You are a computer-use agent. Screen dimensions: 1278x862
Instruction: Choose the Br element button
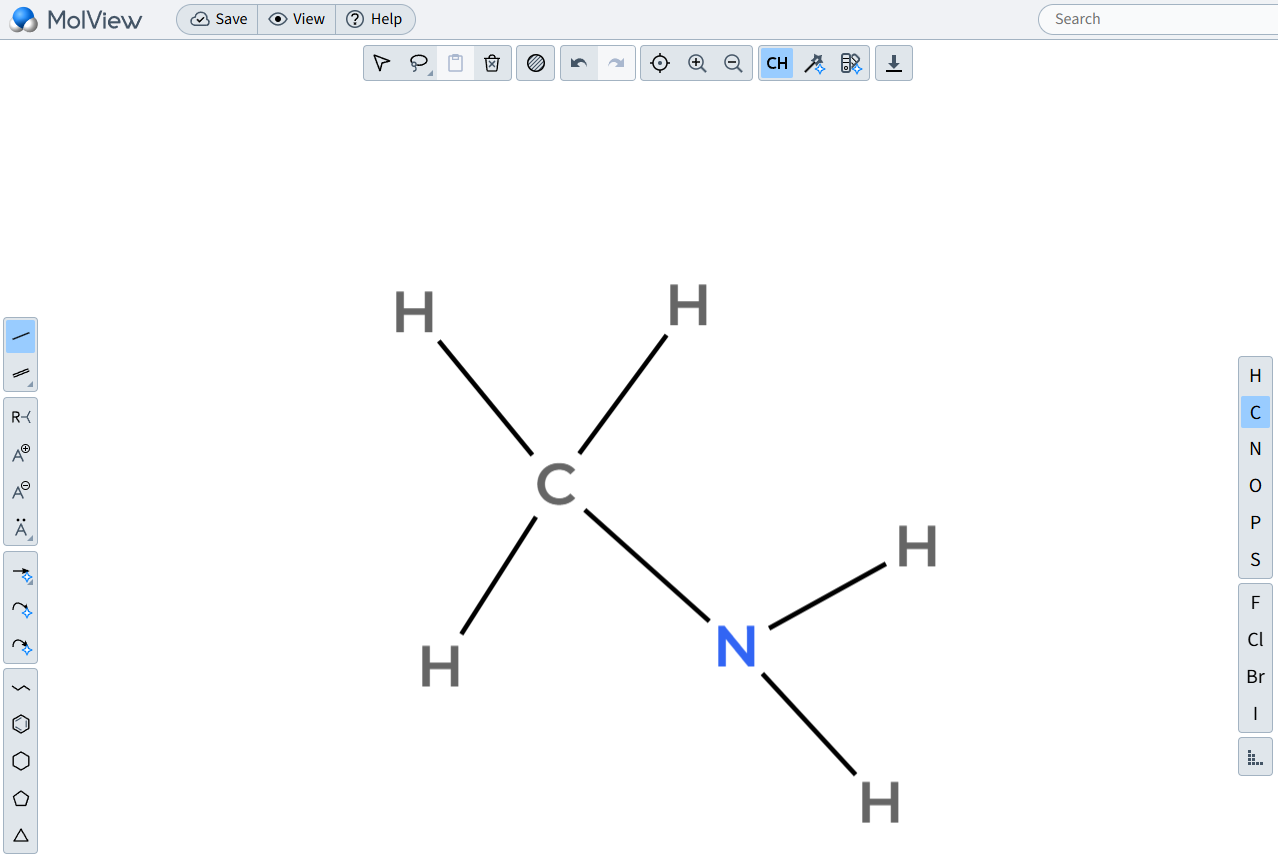[x=1255, y=677]
